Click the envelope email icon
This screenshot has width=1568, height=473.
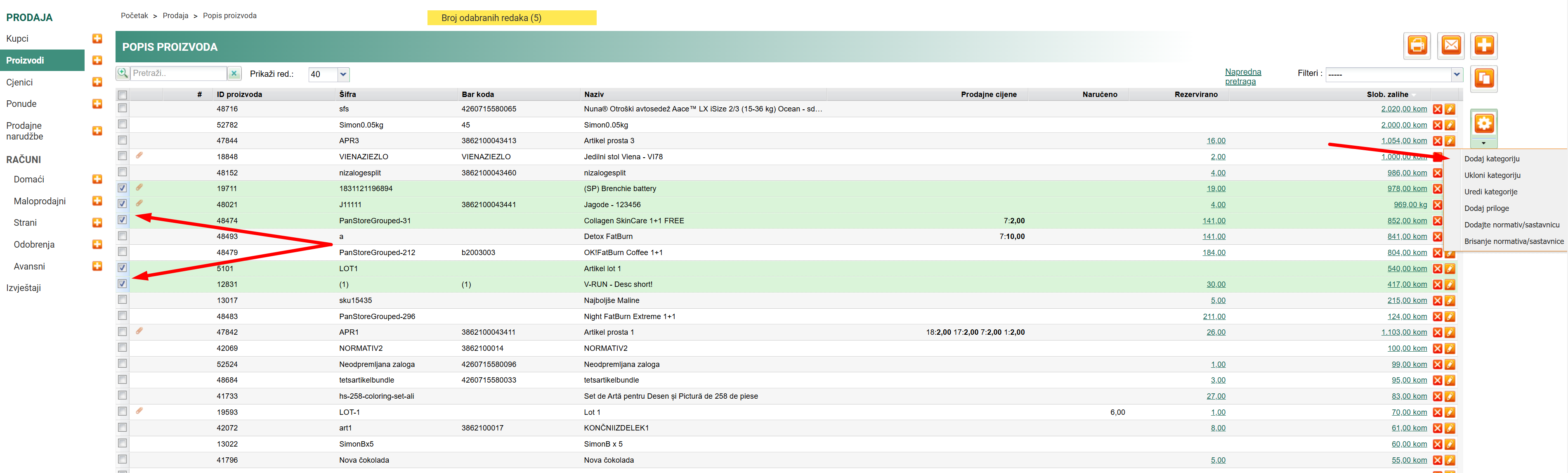tap(1451, 46)
